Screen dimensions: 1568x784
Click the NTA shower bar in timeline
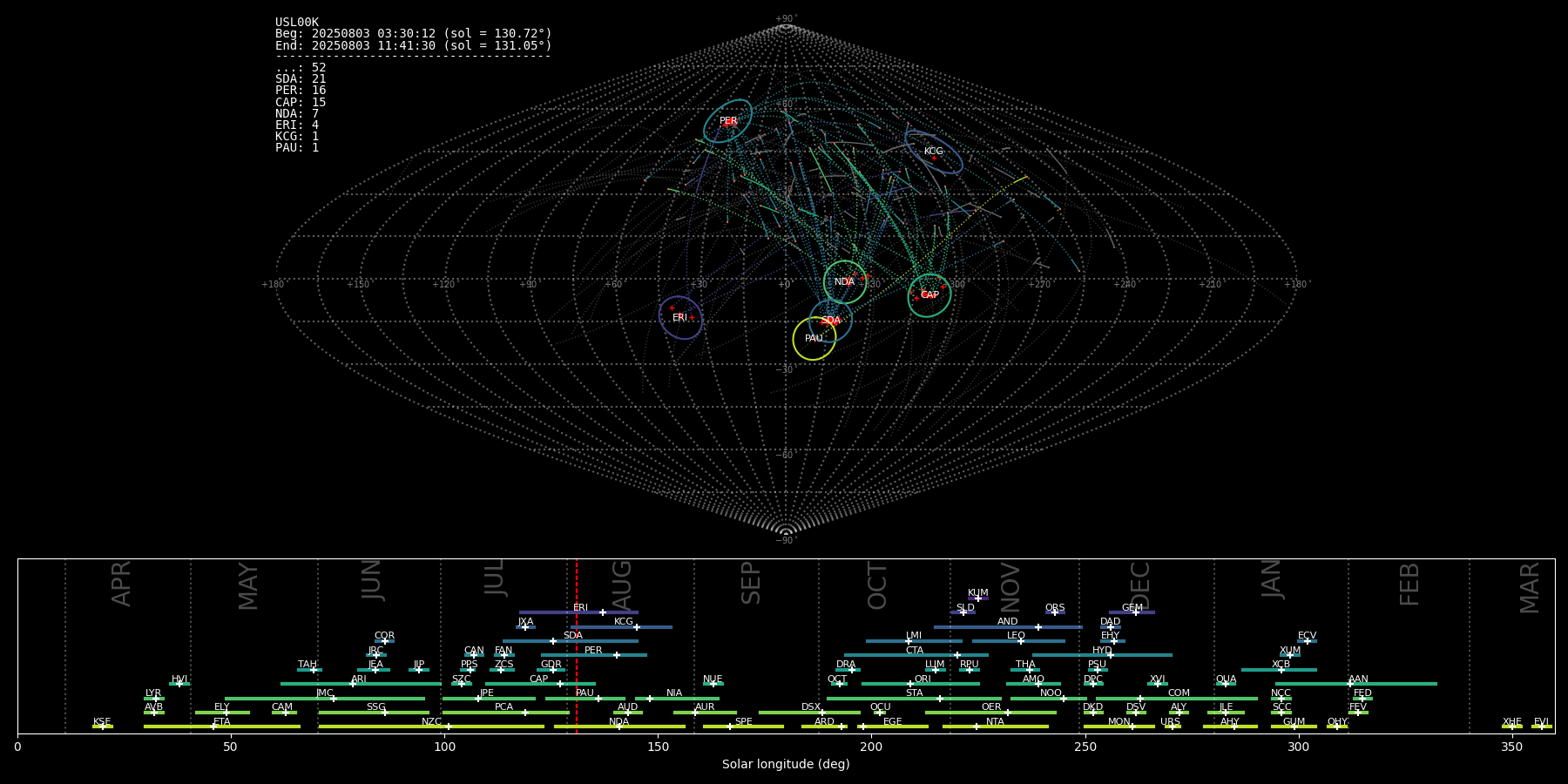pyautogui.click(x=995, y=727)
